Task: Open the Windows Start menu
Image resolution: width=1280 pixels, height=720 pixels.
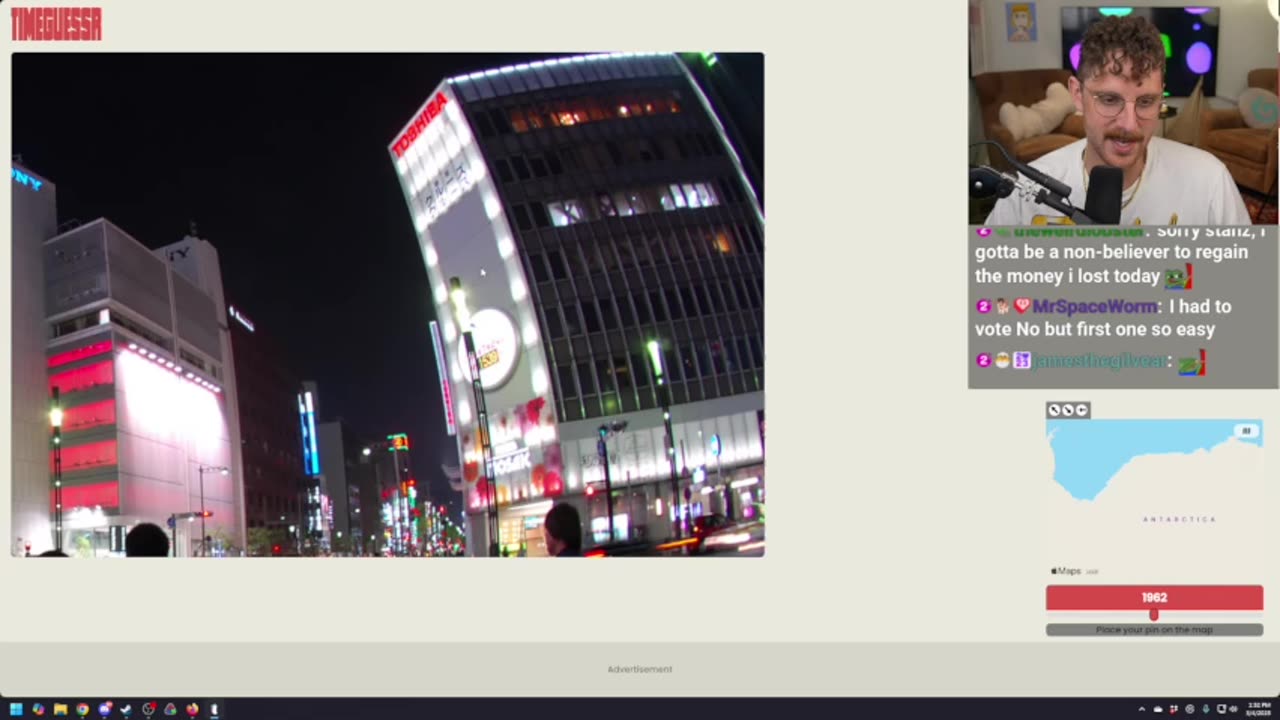Action: 16,709
